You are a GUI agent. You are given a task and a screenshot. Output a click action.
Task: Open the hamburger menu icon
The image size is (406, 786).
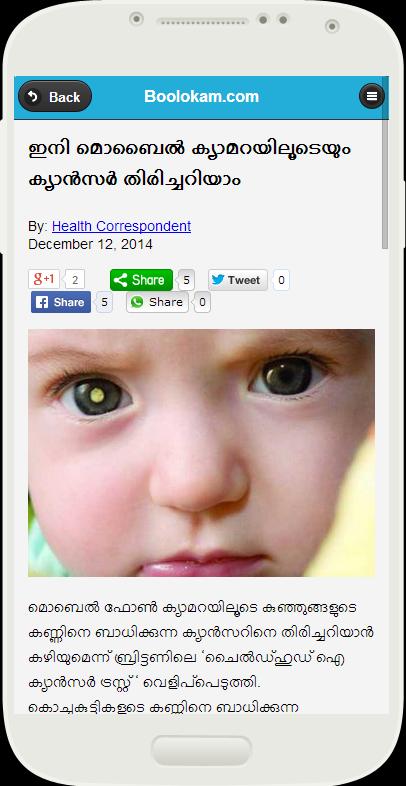click(371, 96)
